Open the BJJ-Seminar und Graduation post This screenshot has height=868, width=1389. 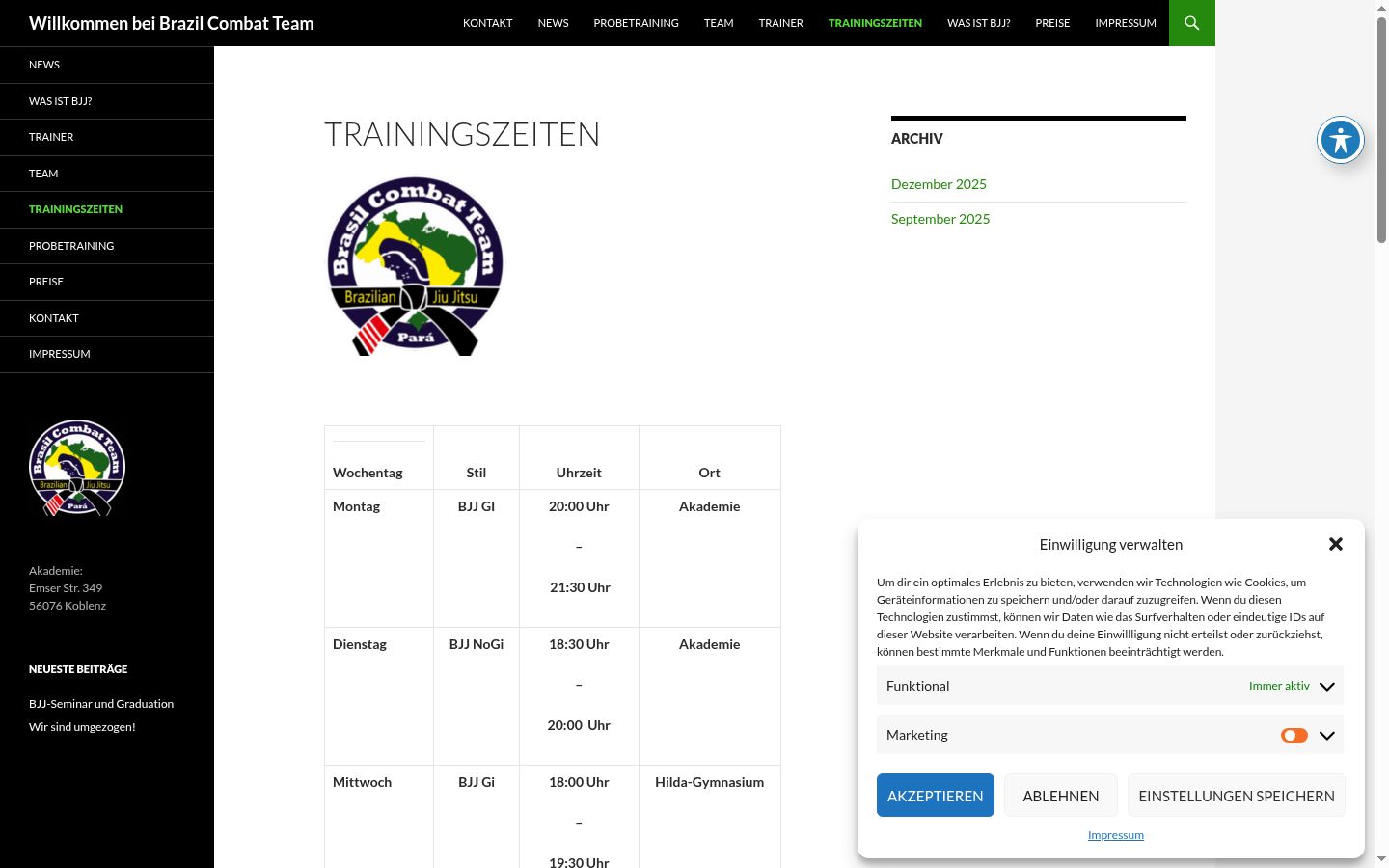pyautogui.click(x=101, y=704)
